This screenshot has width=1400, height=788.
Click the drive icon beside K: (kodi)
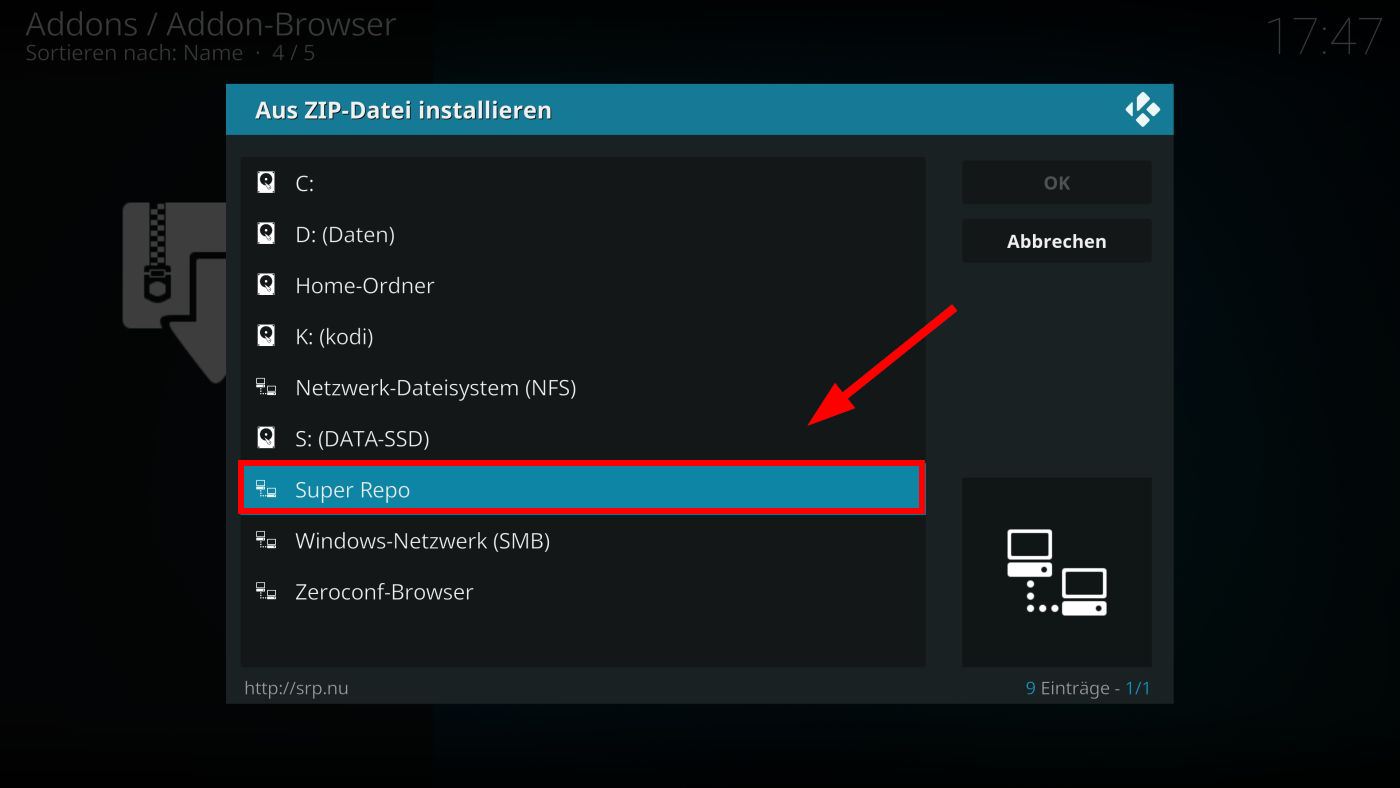(266, 336)
